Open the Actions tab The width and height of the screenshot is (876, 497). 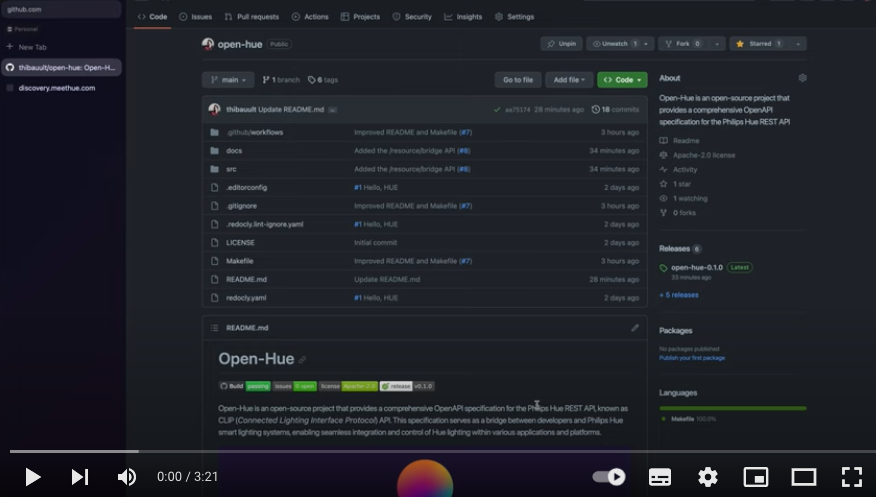point(310,17)
